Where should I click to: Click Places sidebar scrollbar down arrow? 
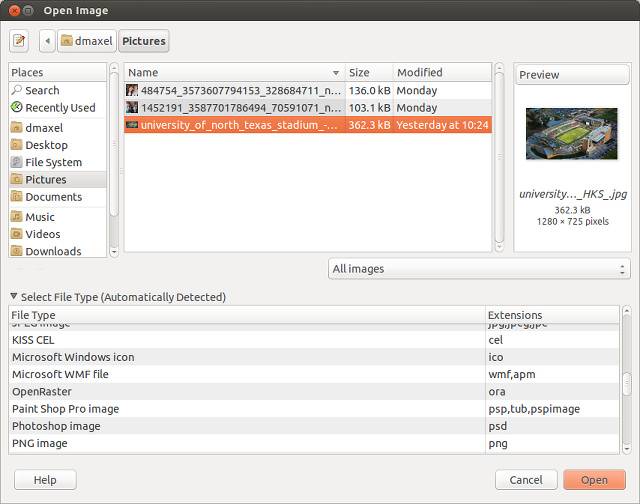[x=114, y=252]
